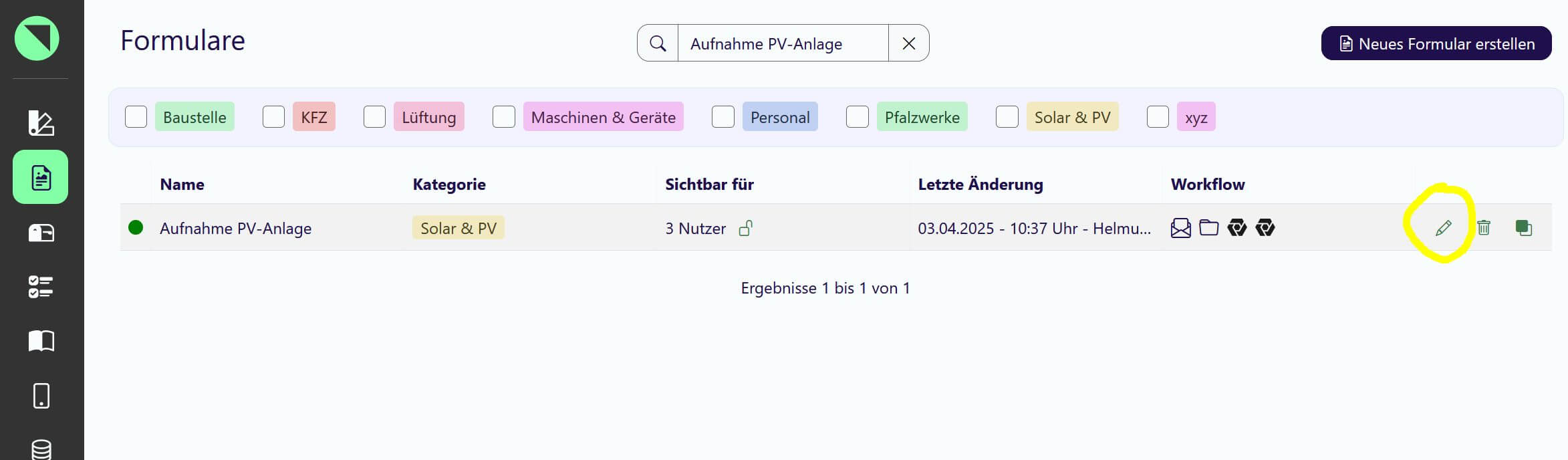This screenshot has width=1568, height=460.
Task: Toggle the Personal filter checkbox
Action: click(723, 117)
